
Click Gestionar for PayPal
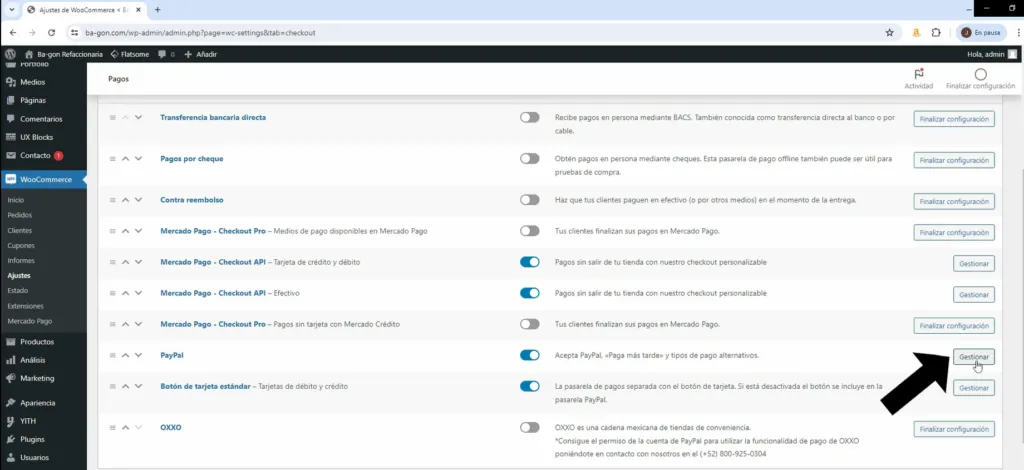[974, 357]
